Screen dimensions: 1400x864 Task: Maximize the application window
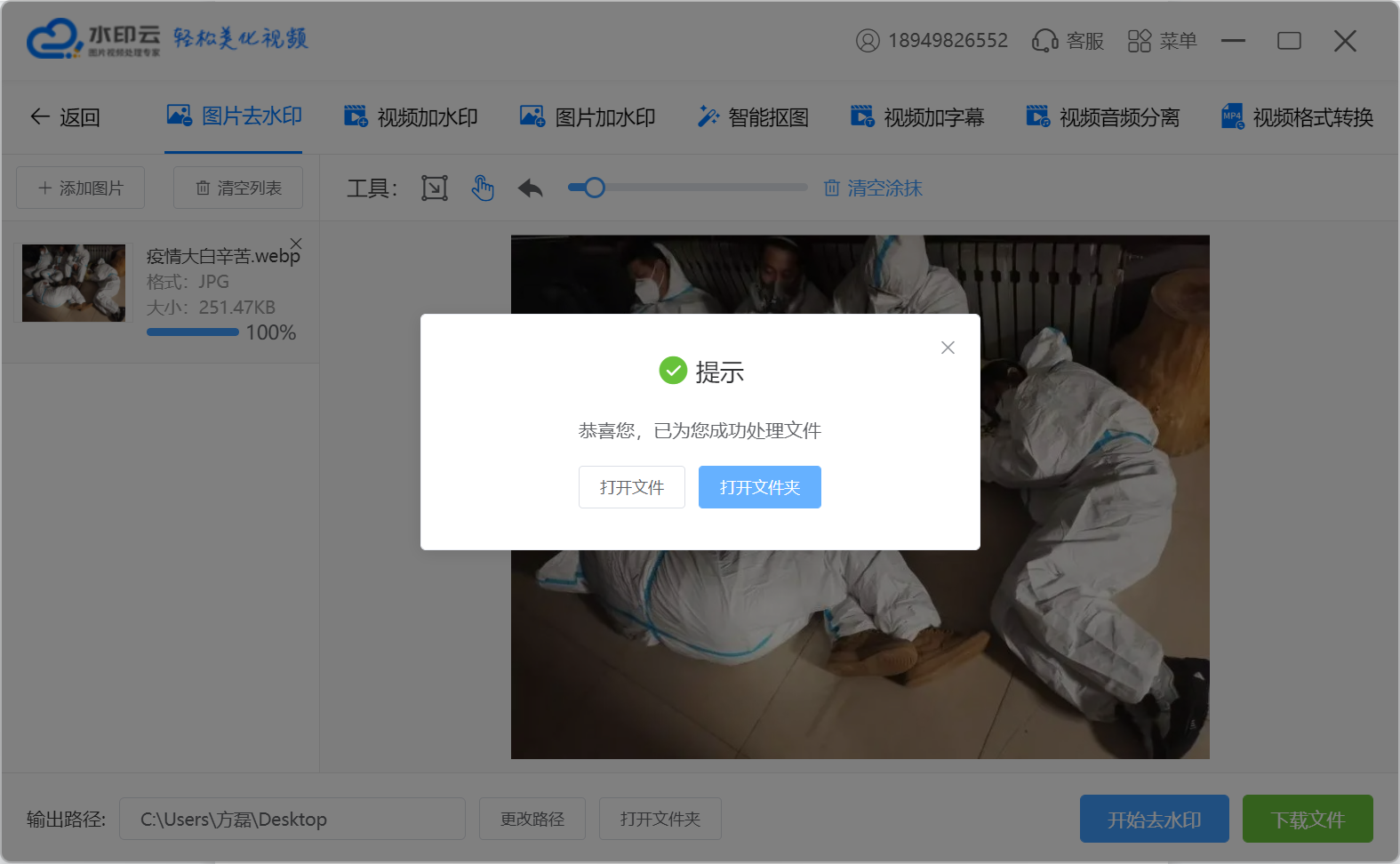1289,41
